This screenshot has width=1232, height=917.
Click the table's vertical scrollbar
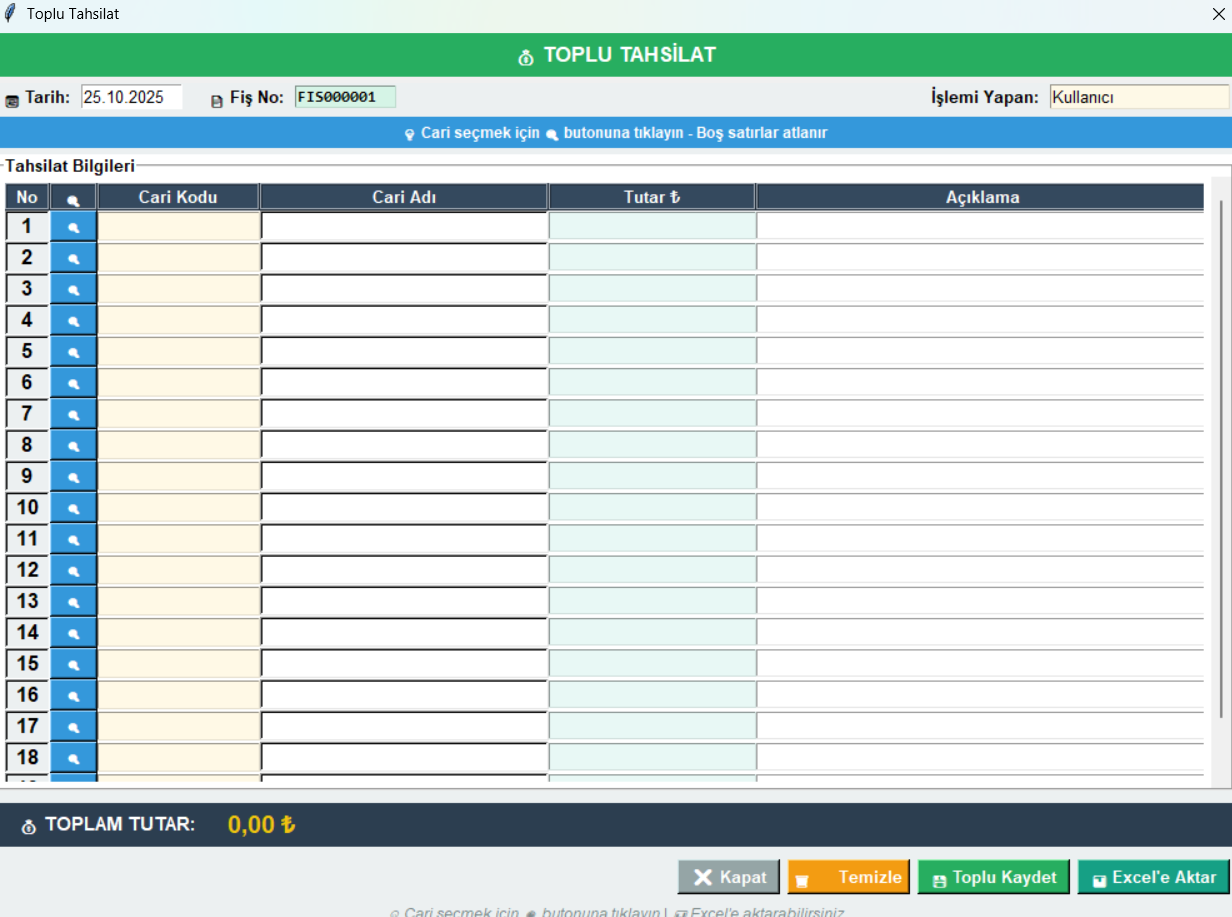(x=1220, y=458)
